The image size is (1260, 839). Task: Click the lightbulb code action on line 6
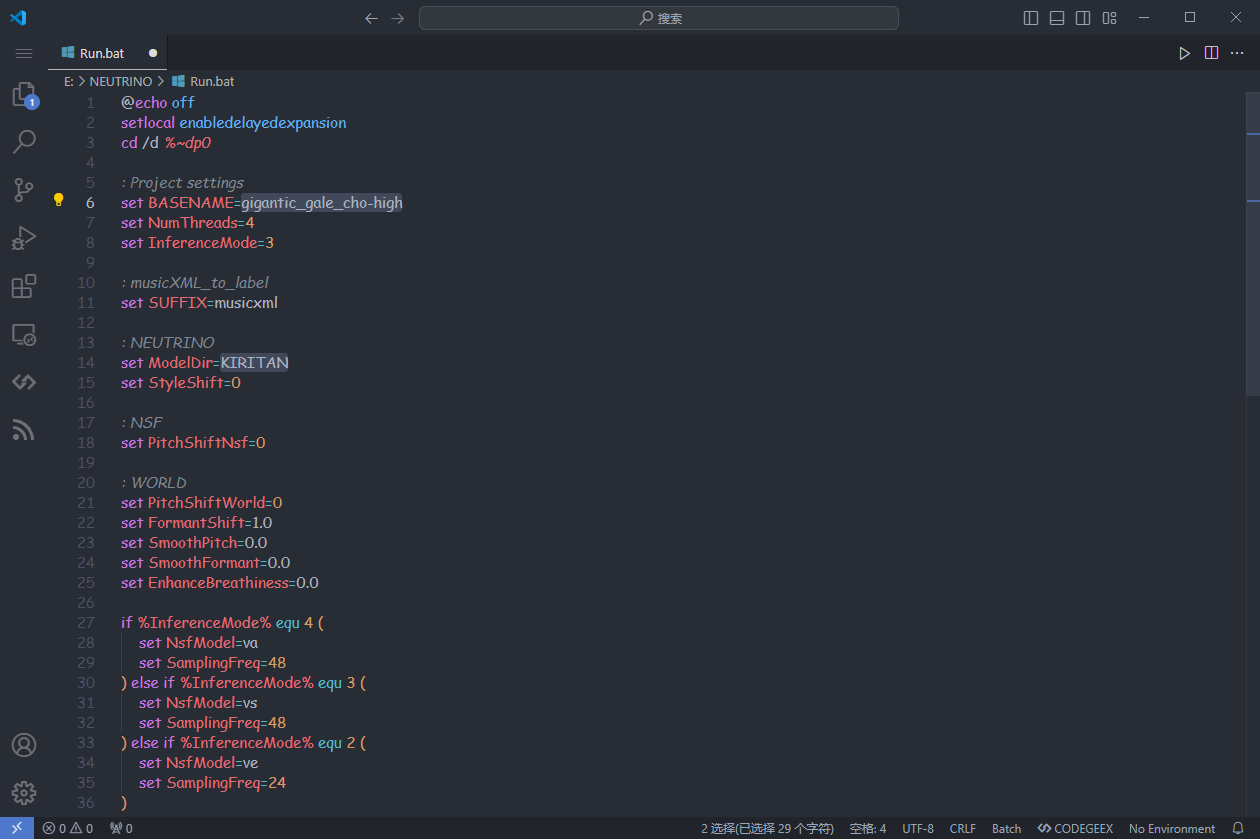click(58, 200)
